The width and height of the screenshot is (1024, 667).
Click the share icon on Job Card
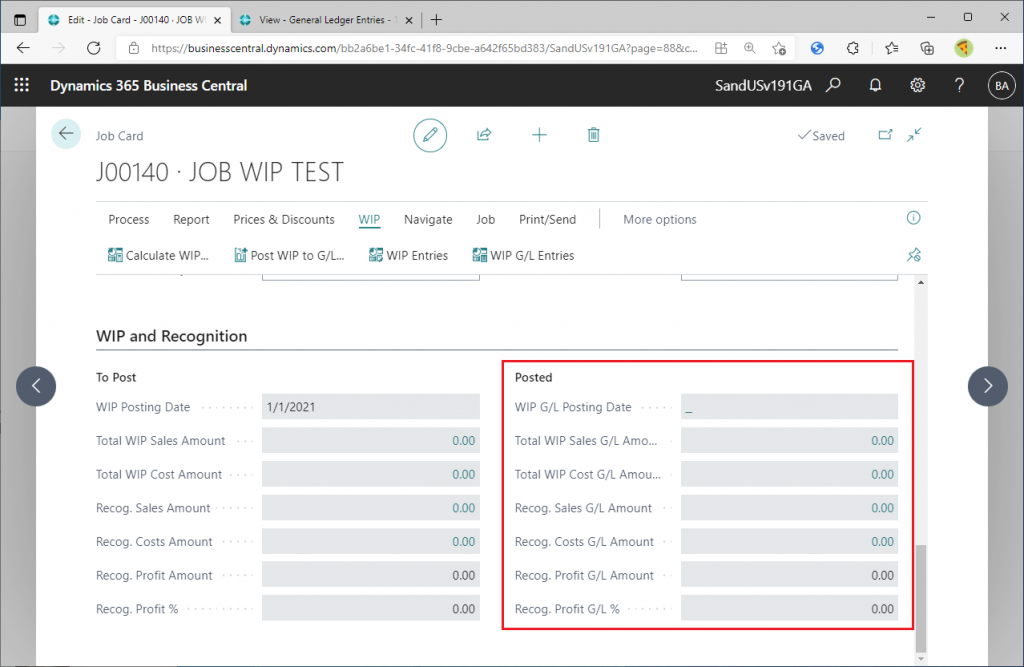[x=484, y=135]
